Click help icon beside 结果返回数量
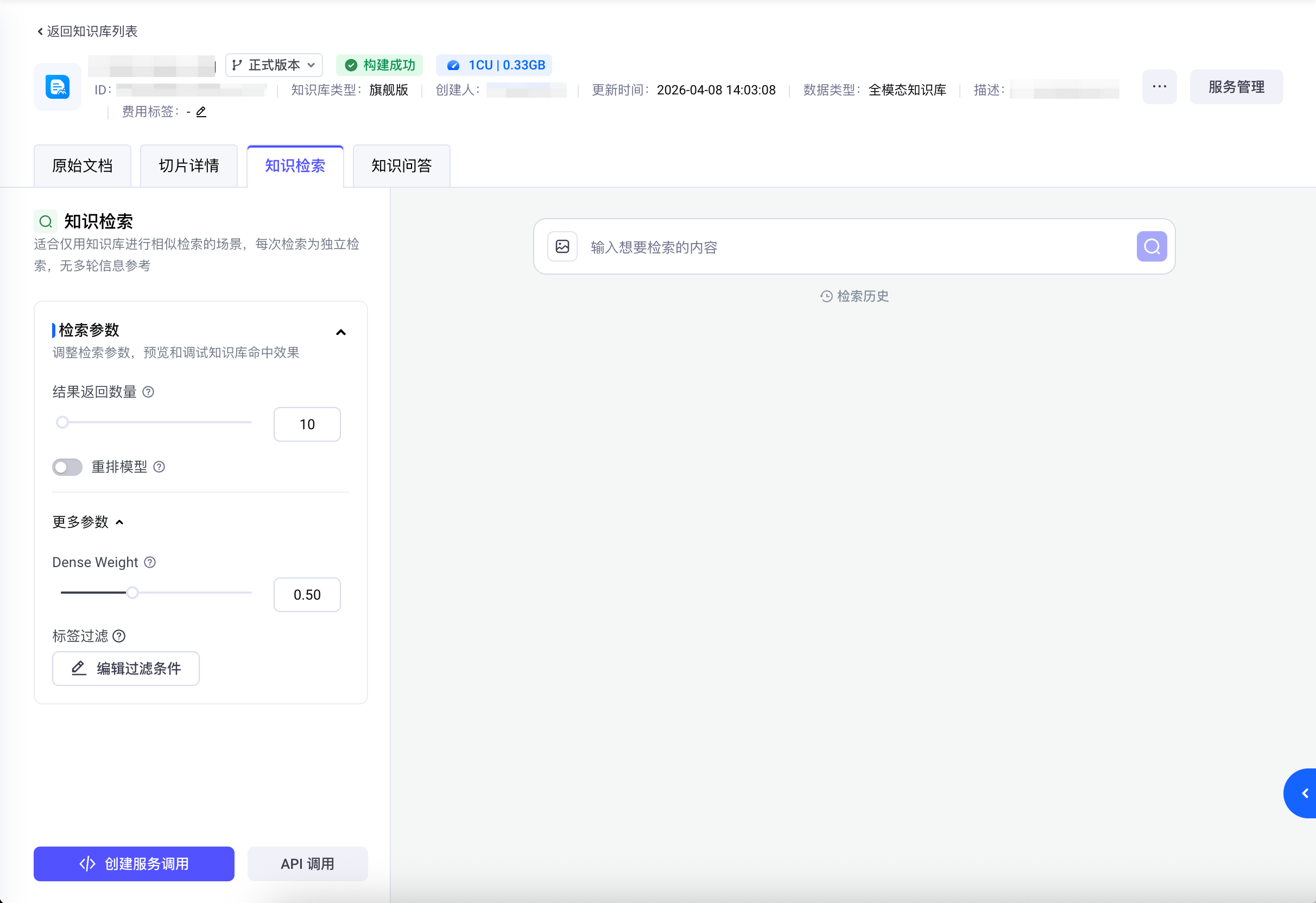This screenshot has width=1316, height=903. click(148, 392)
